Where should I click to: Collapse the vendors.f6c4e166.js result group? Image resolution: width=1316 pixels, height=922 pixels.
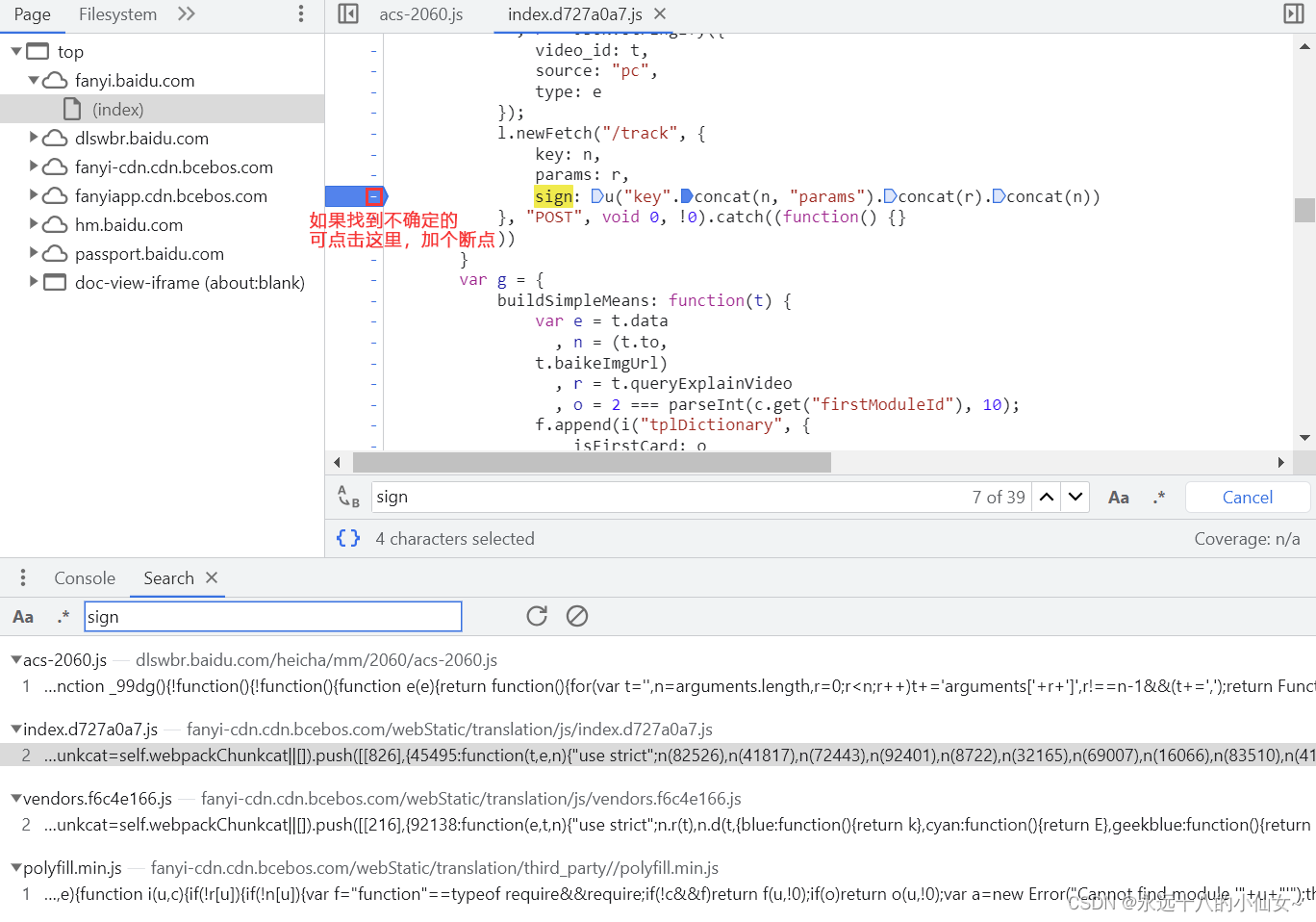pos(16,798)
